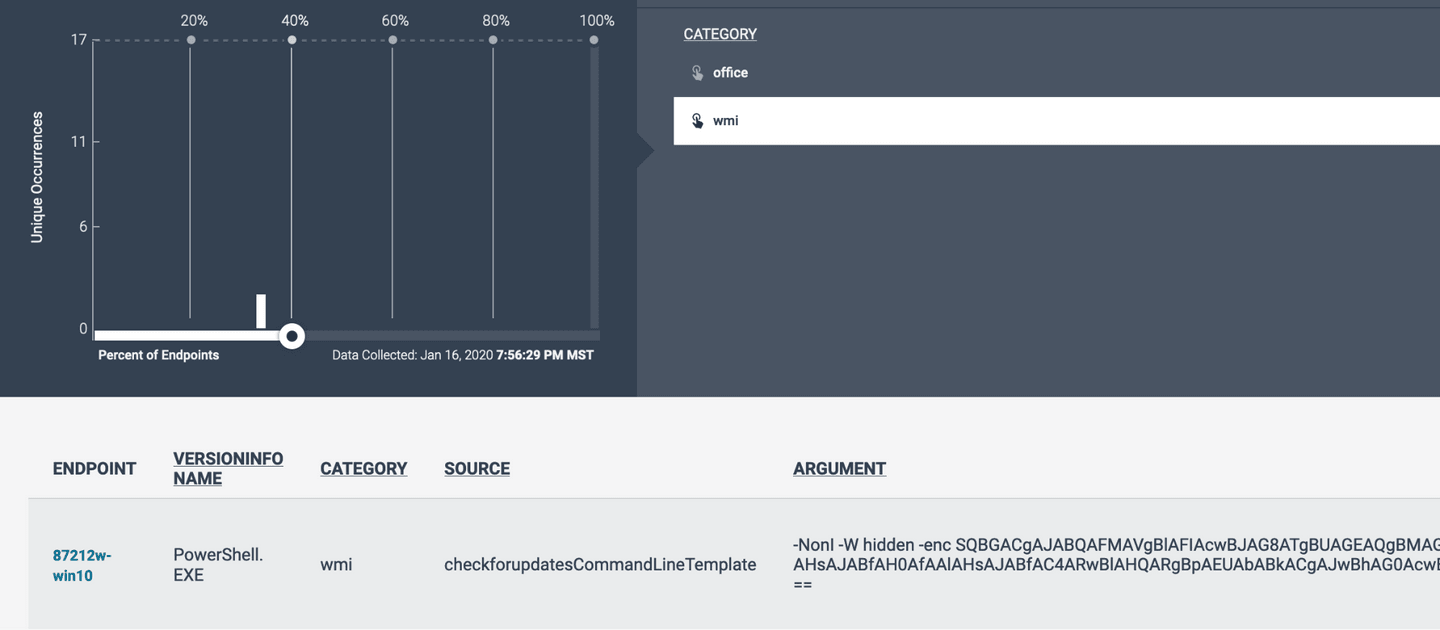This screenshot has height=630, width=1440.
Task: Select the wmi category filter row
Action: click(x=1050, y=121)
